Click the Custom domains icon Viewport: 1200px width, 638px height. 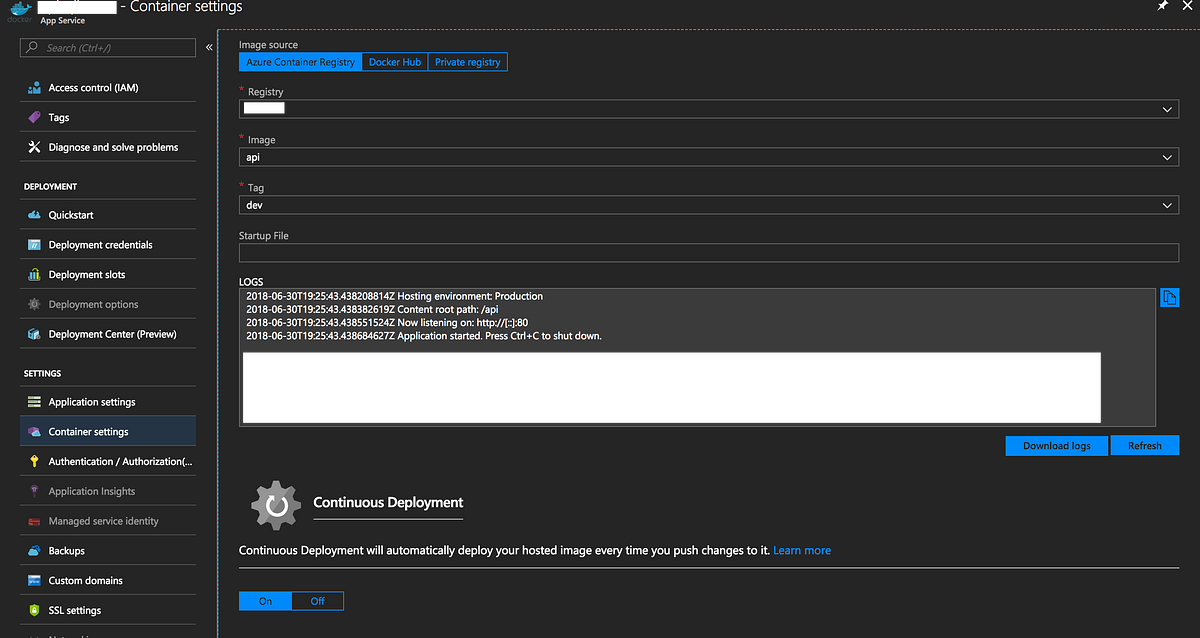(x=34, y=580)
